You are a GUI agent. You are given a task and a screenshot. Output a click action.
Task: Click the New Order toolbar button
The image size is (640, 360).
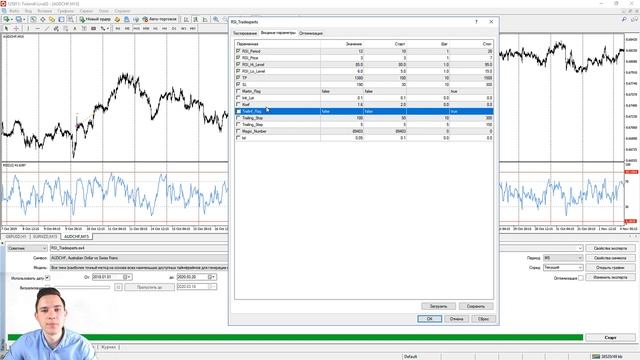(95, 19)
